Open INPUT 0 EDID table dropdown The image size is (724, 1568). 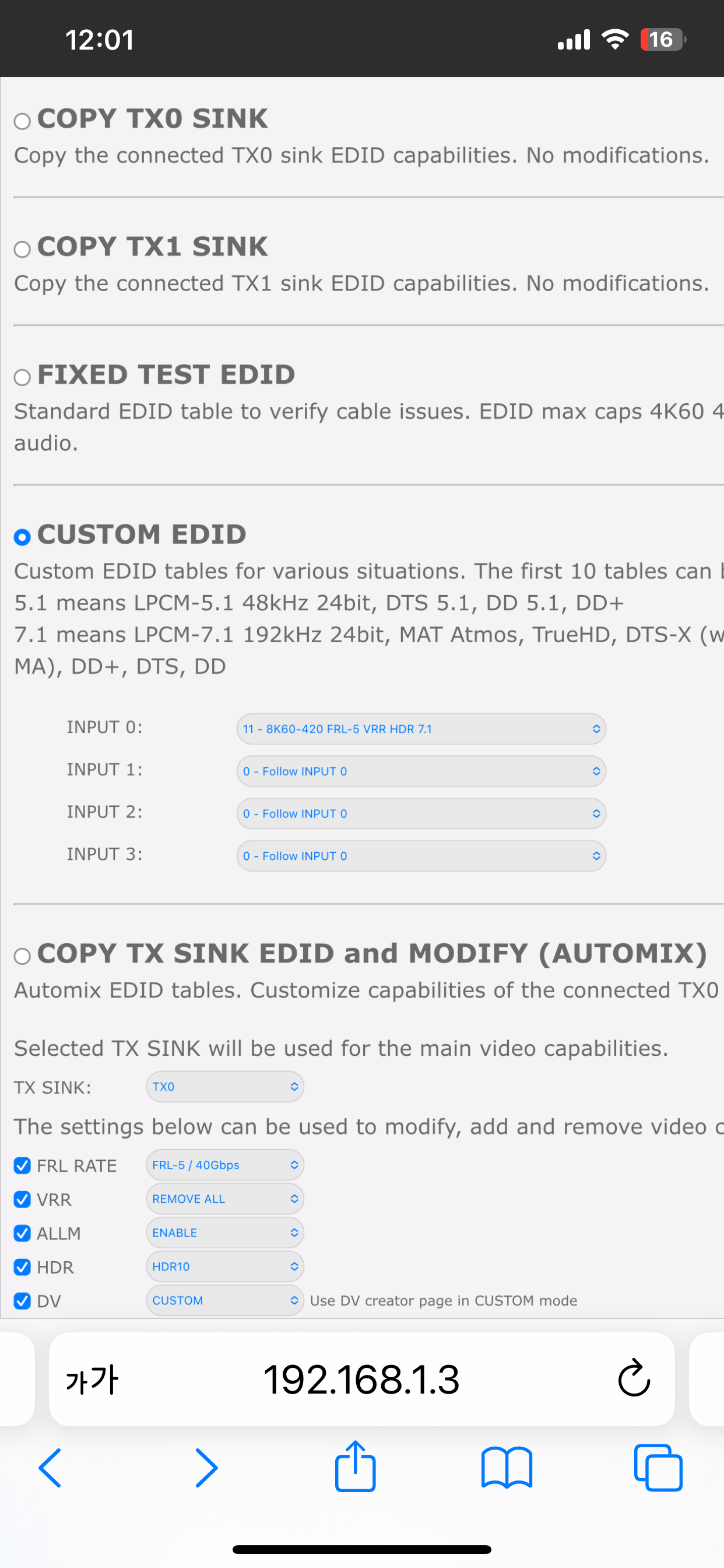pyautogui.click(x=421, y=729)
